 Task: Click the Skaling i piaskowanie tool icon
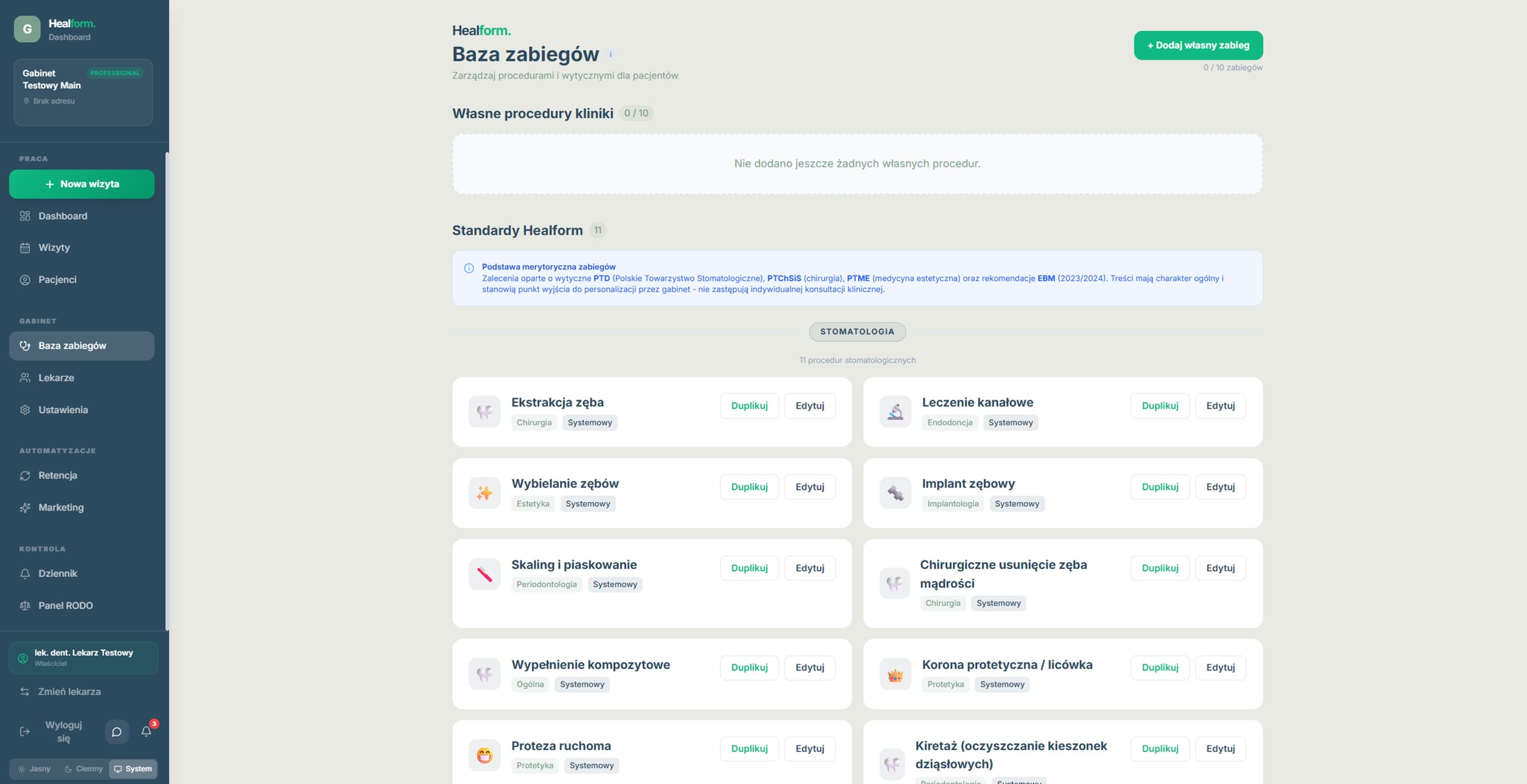pyautogui.click(x=485, y=574)
